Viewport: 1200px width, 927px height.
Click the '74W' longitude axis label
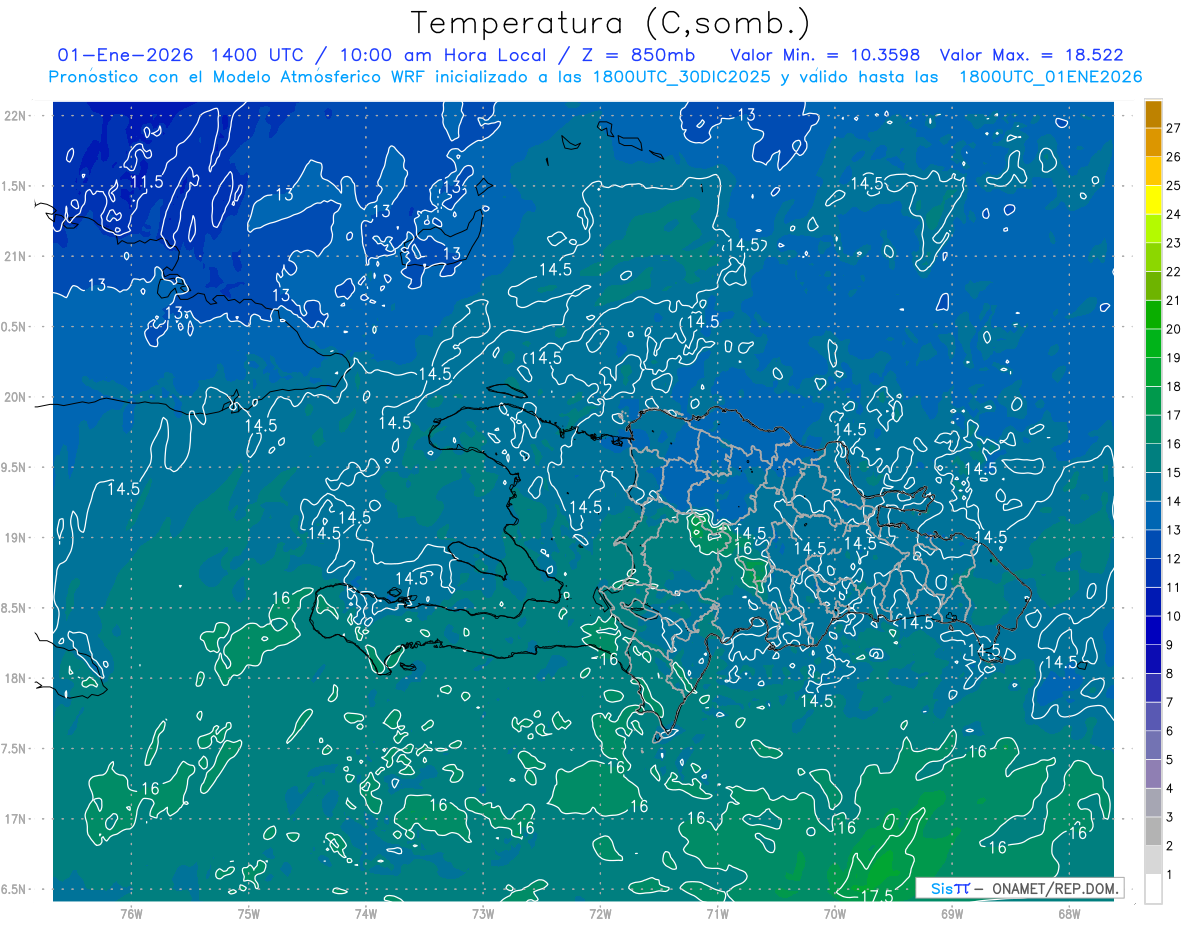click(365, 914)
